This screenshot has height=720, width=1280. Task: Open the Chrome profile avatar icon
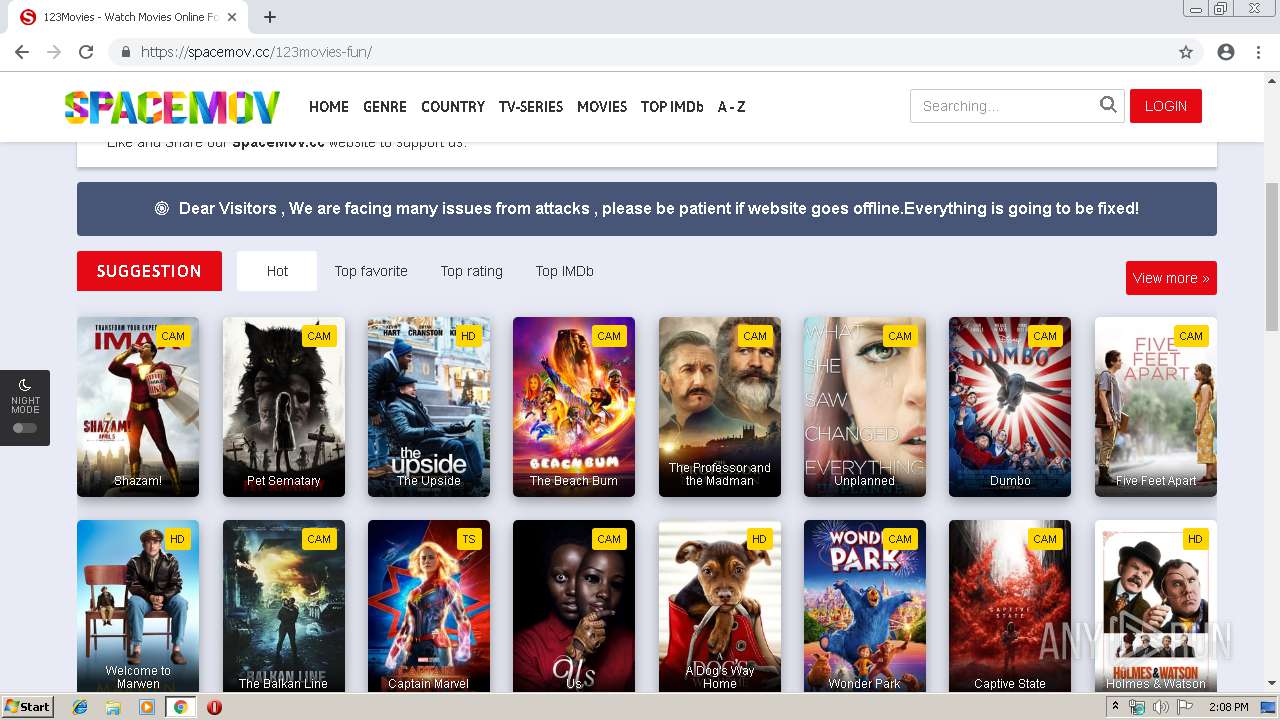tap(1226, 52)
